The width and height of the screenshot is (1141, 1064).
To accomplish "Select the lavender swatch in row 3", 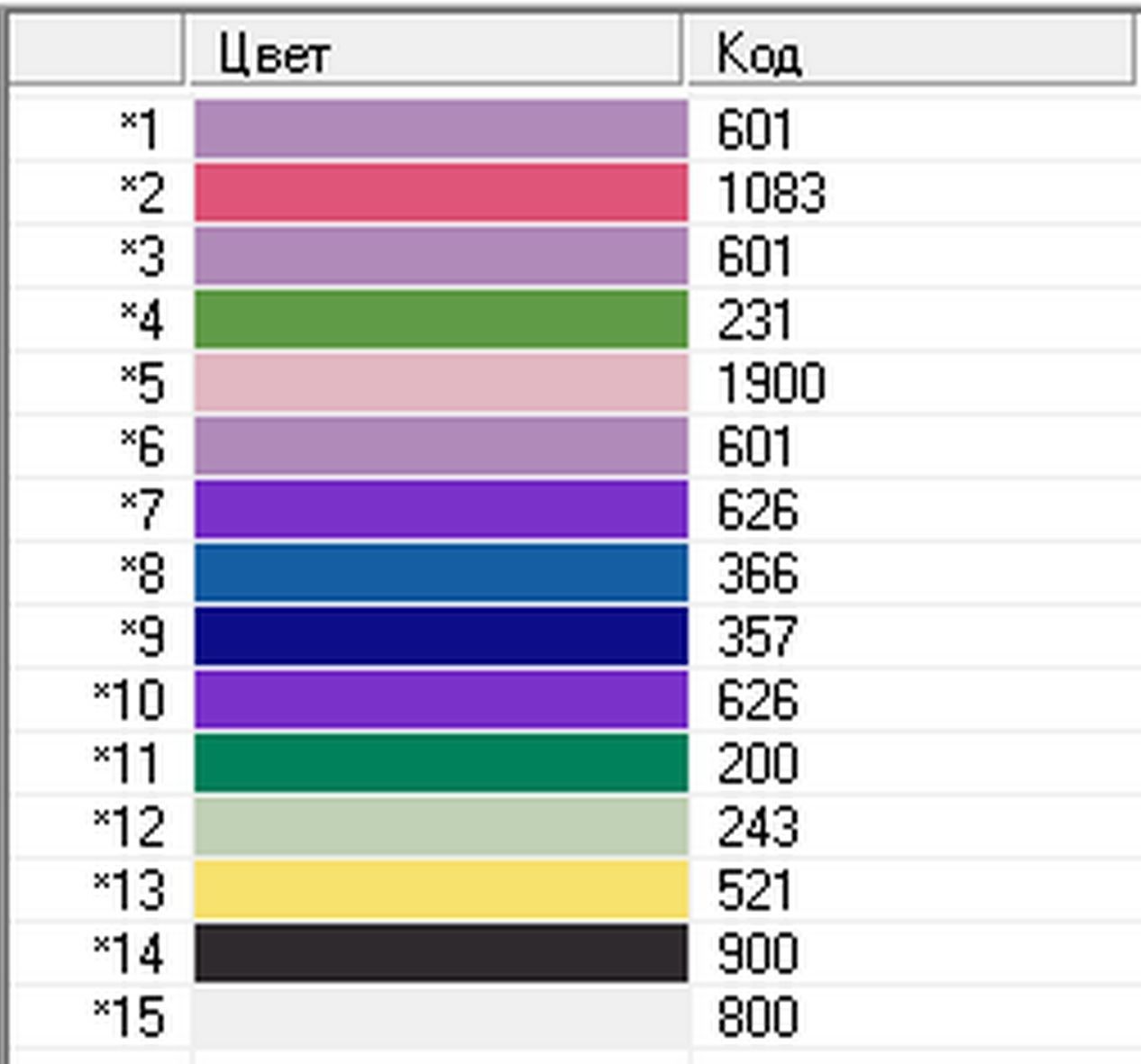I will pyautogui.click(x=441, y=256).
